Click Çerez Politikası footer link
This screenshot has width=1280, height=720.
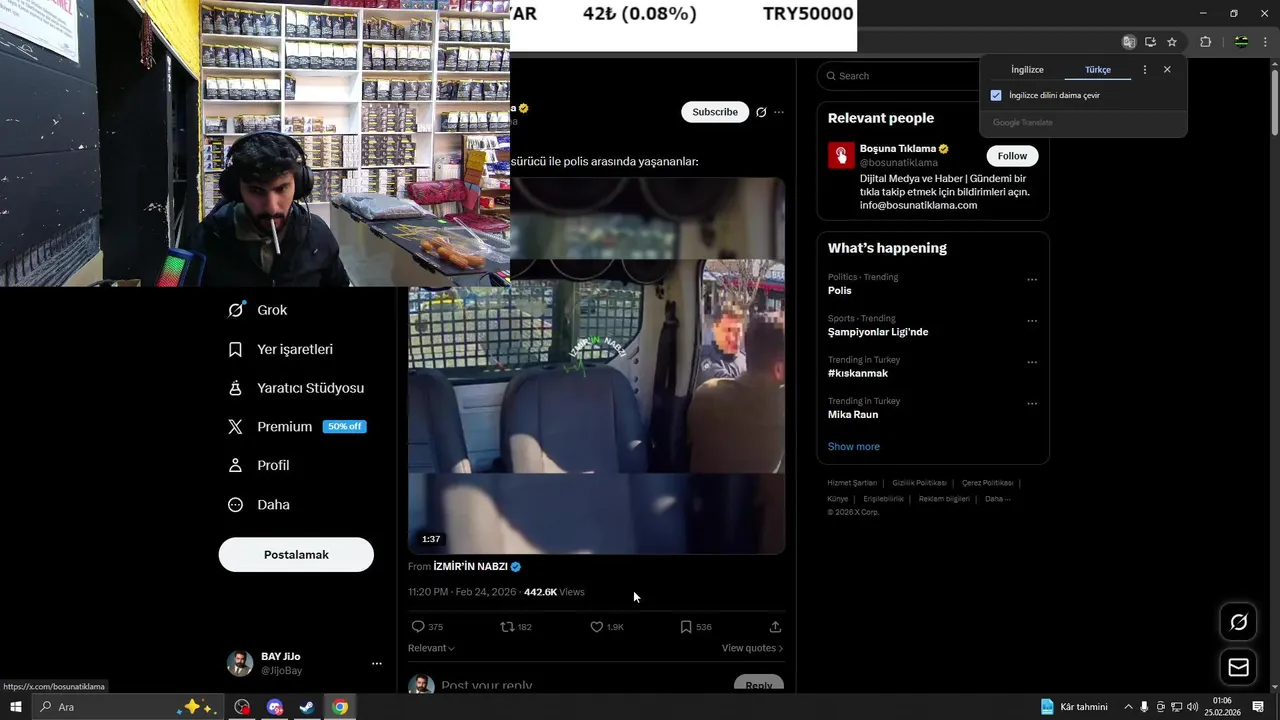pyautogui.click(x=987, y=483)
